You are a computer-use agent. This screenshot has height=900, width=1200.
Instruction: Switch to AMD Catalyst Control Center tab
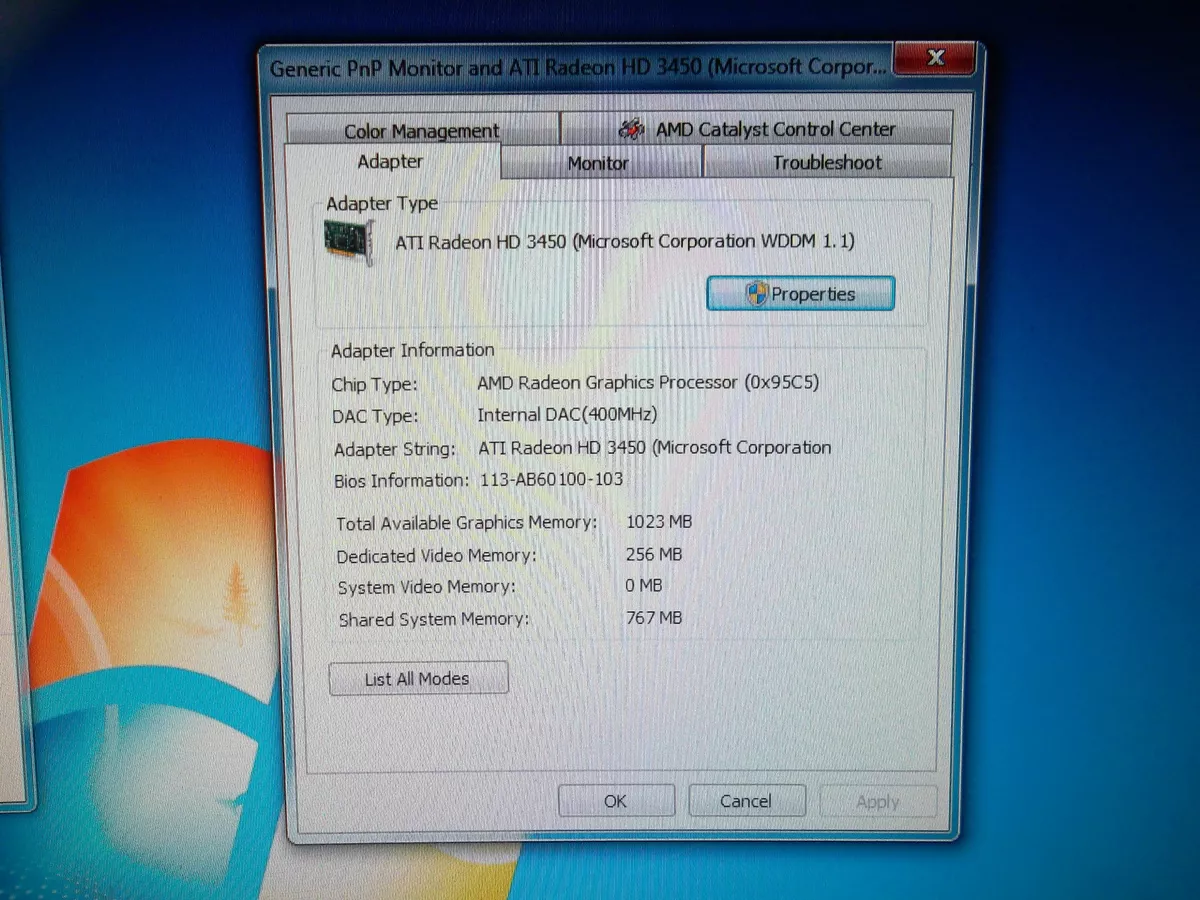[756, 129]
